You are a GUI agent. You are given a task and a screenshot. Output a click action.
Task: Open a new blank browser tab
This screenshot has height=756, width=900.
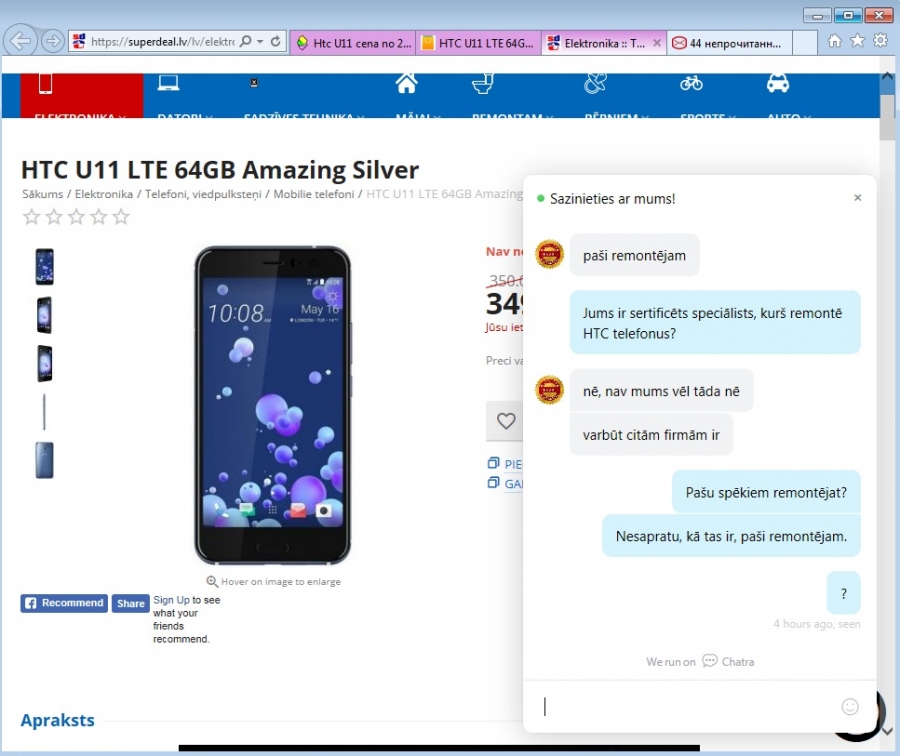coord(805,43)
